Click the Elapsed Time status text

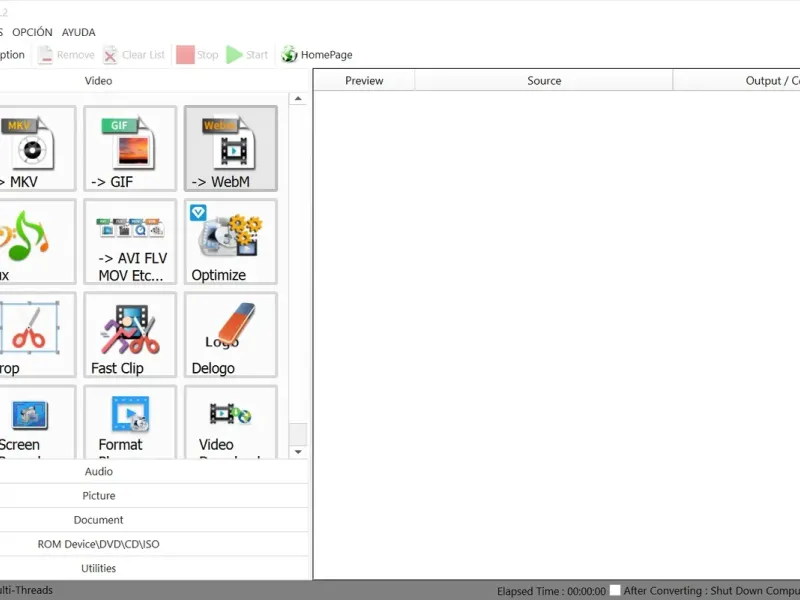[552, 591]
